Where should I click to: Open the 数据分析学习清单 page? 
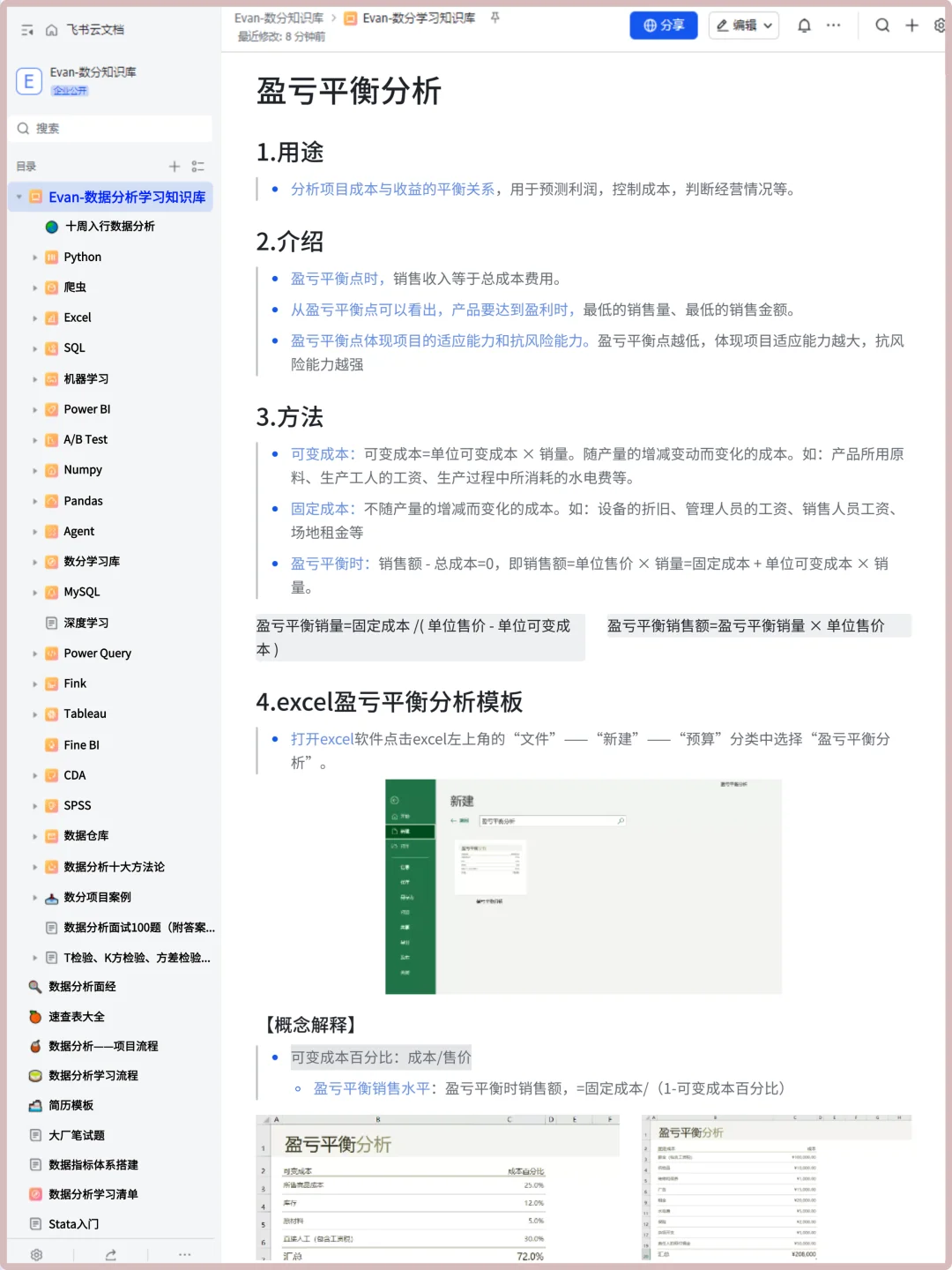pos(93,1194)
